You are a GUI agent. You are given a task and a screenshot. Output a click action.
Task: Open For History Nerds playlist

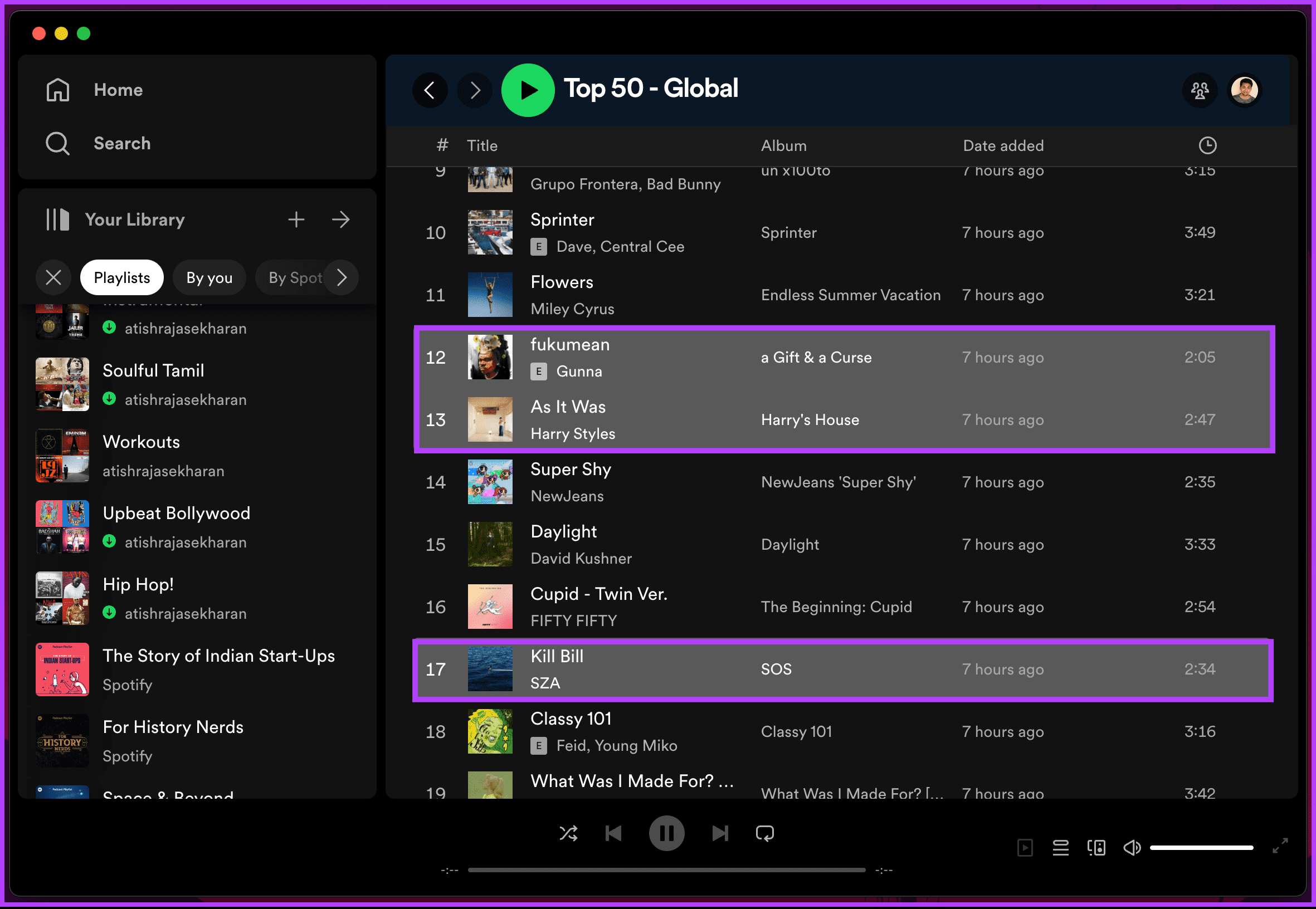[197, 740]
